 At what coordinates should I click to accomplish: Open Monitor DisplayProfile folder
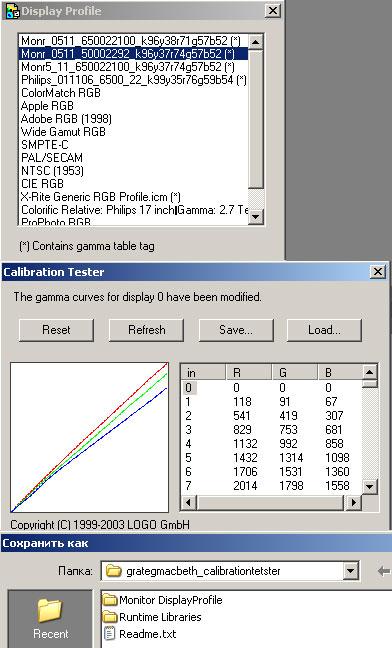click(162, 600)
